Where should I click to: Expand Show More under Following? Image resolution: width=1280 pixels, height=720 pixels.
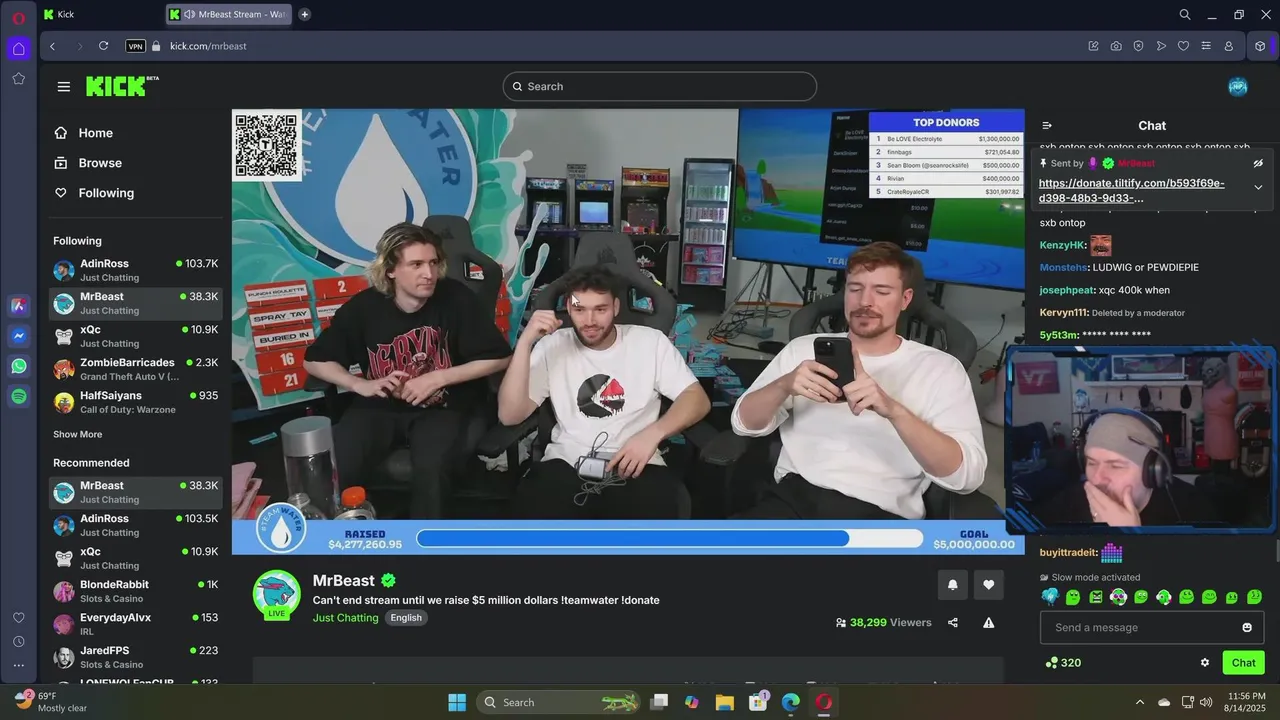pos(77,435)
